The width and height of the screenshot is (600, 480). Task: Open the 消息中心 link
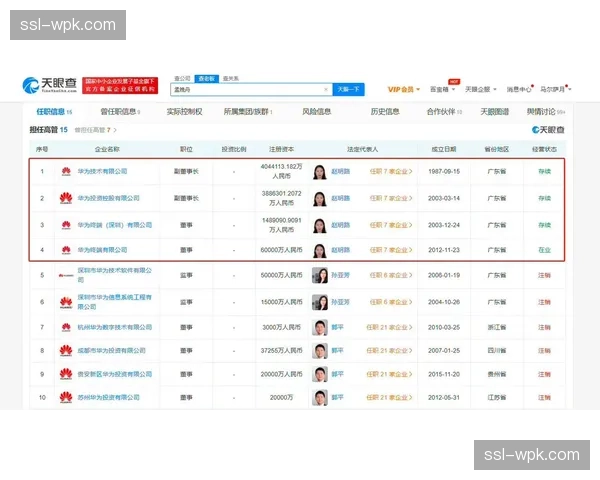(x=520, y=89)
